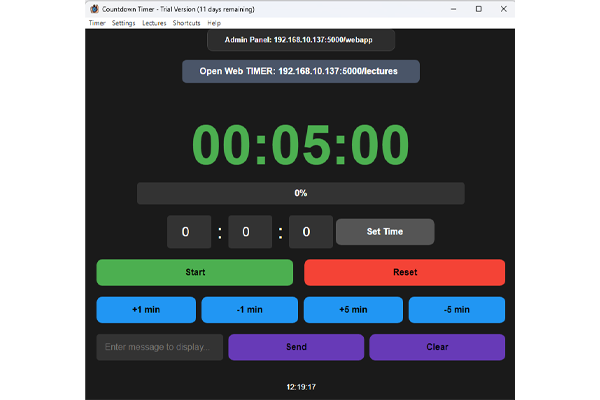
Task: Focus the minutes input field
Action: click(250, 232)
